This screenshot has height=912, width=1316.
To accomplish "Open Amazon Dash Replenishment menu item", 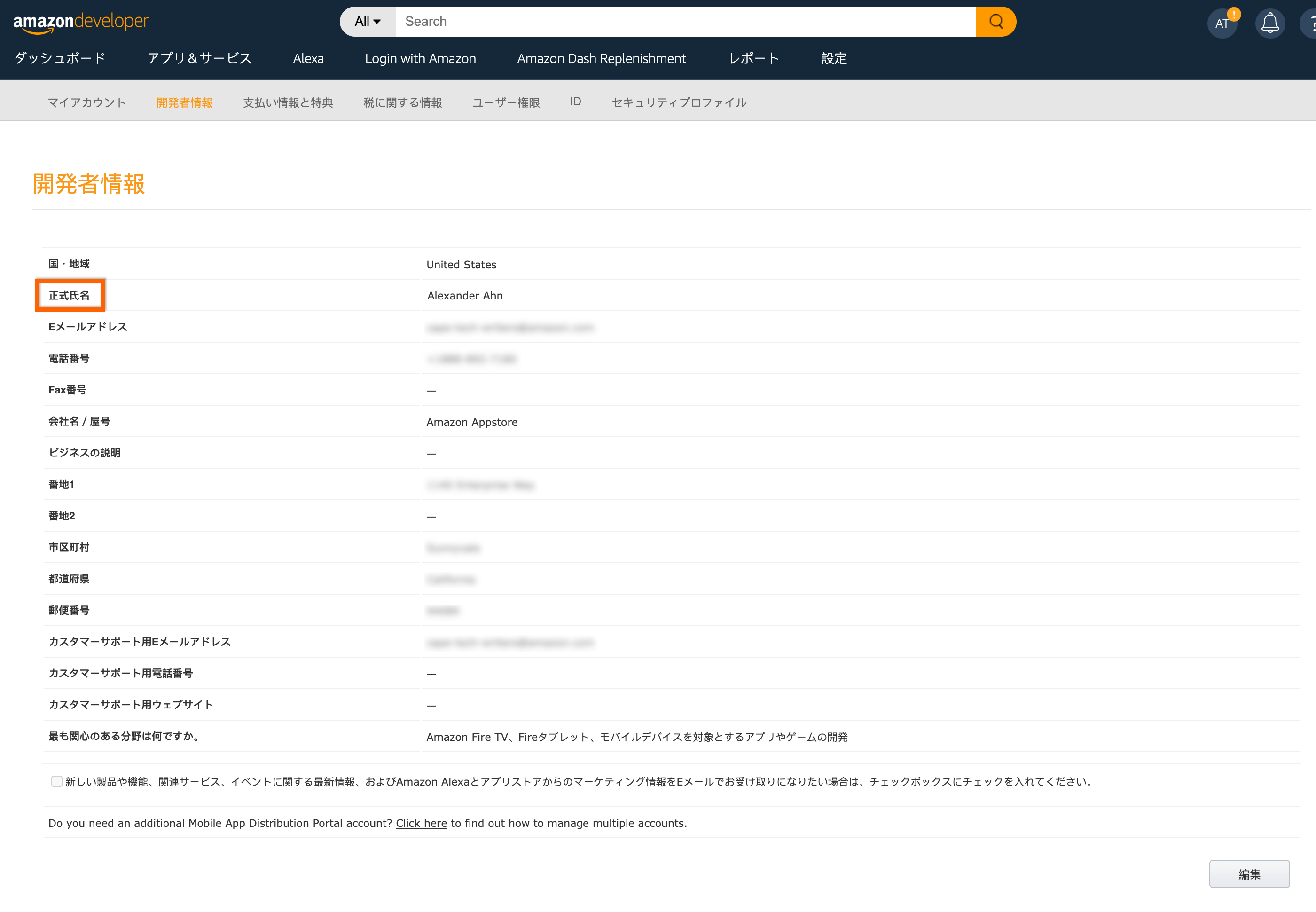I will 601,58.
